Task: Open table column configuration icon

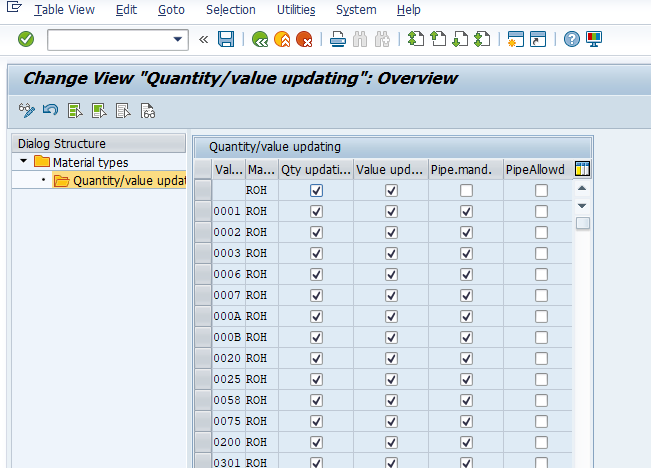Action: (x=583, y=169)
